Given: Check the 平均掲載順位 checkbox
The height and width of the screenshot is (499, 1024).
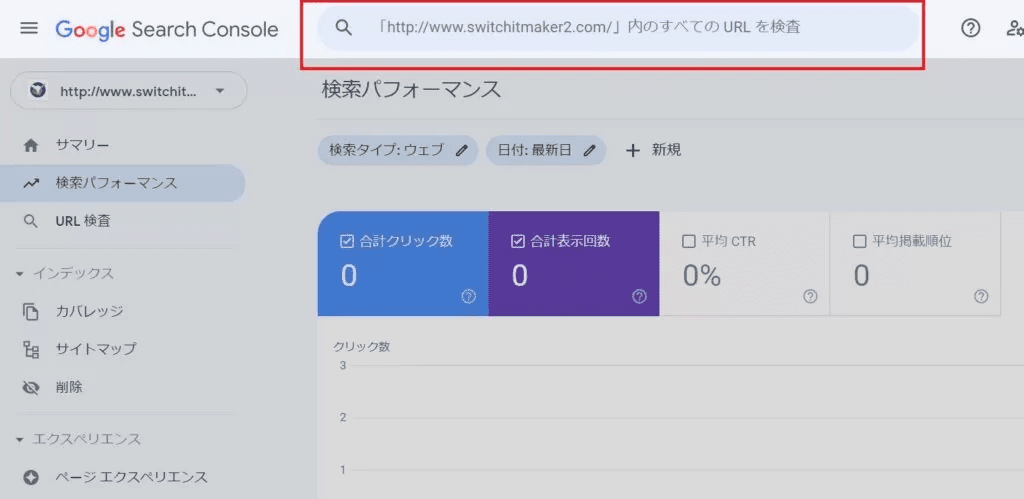Looking at the screenshot, I should pos(859,242).
